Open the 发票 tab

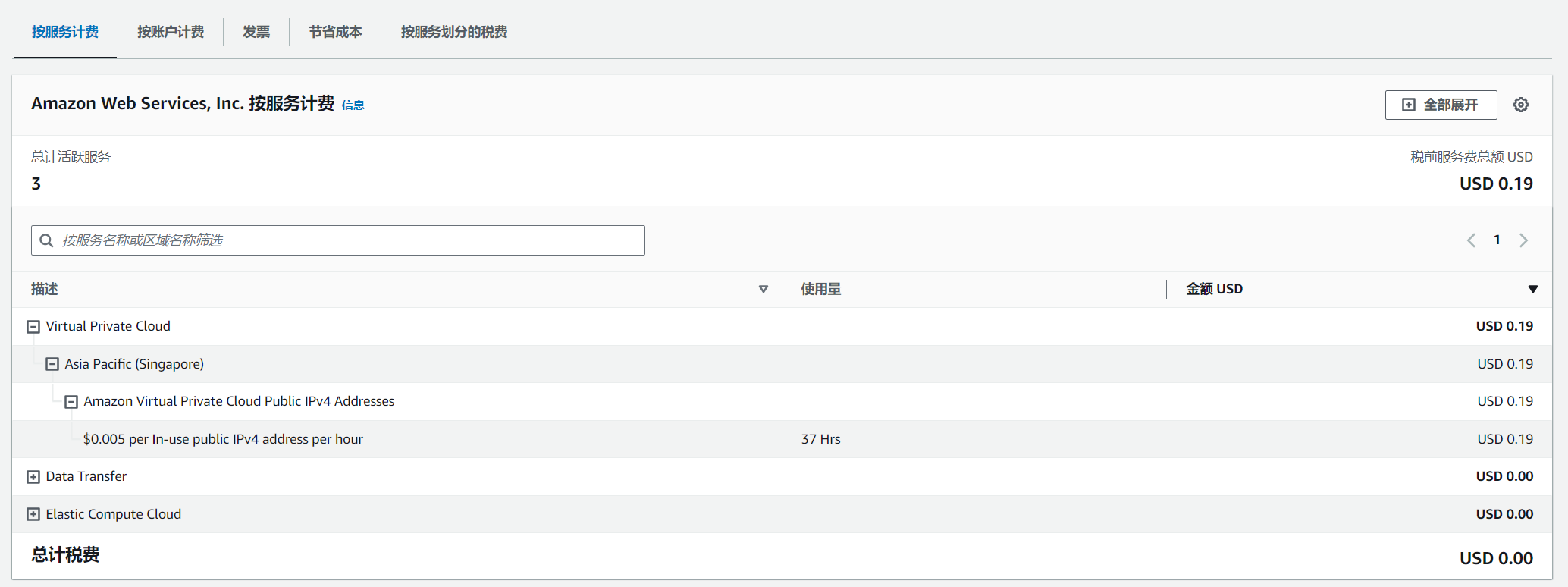256,32
